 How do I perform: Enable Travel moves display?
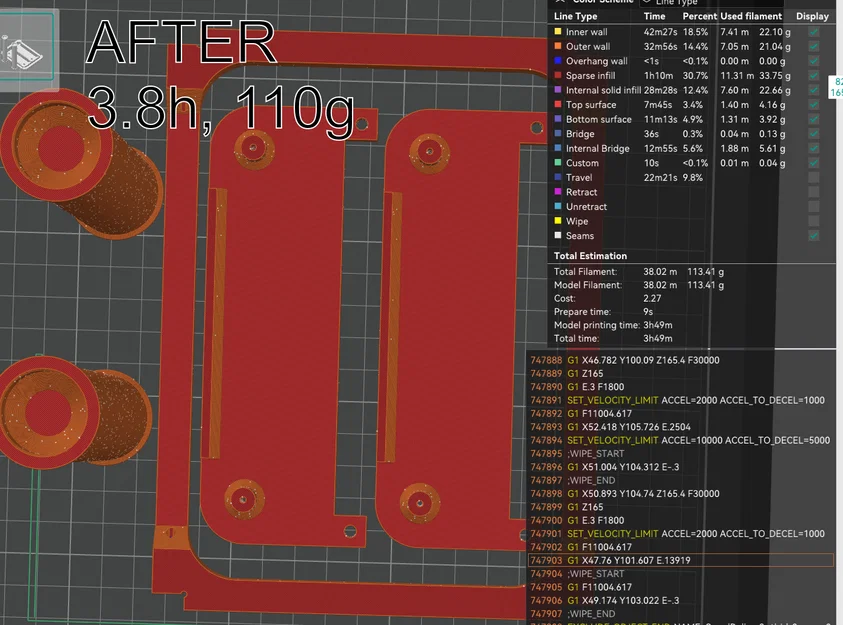click(x=814, y=177)
